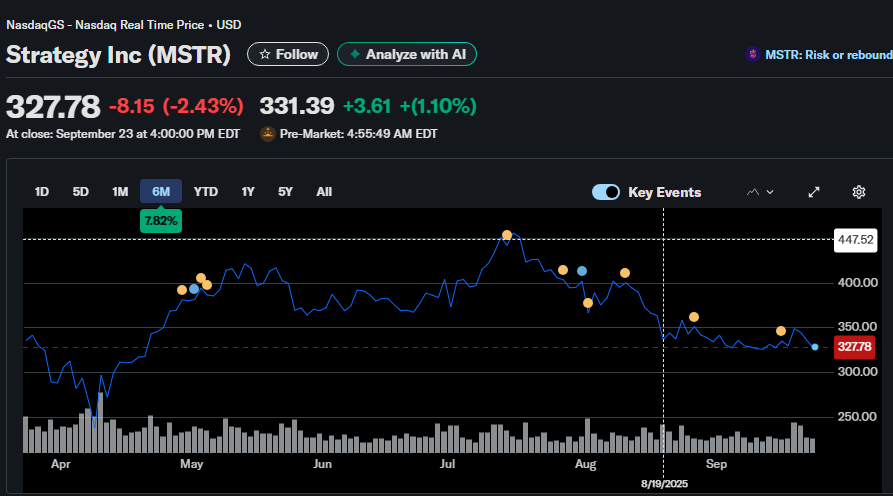893x496 pixels.
Task: Click the pre-market price 331.39
Action: click(297, 106)
